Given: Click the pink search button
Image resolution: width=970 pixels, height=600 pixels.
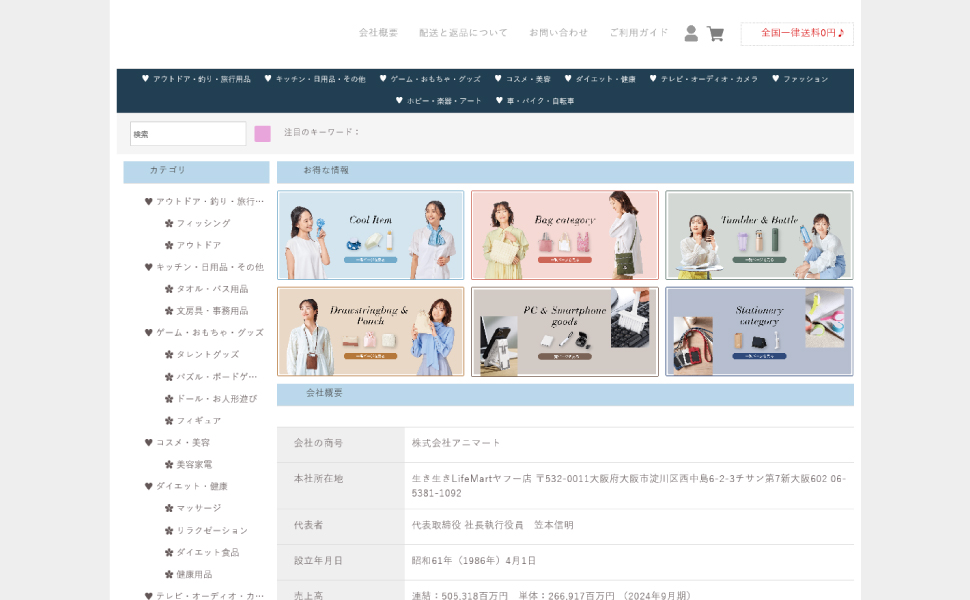Looking at the screenshot, I should click(262, 134).
